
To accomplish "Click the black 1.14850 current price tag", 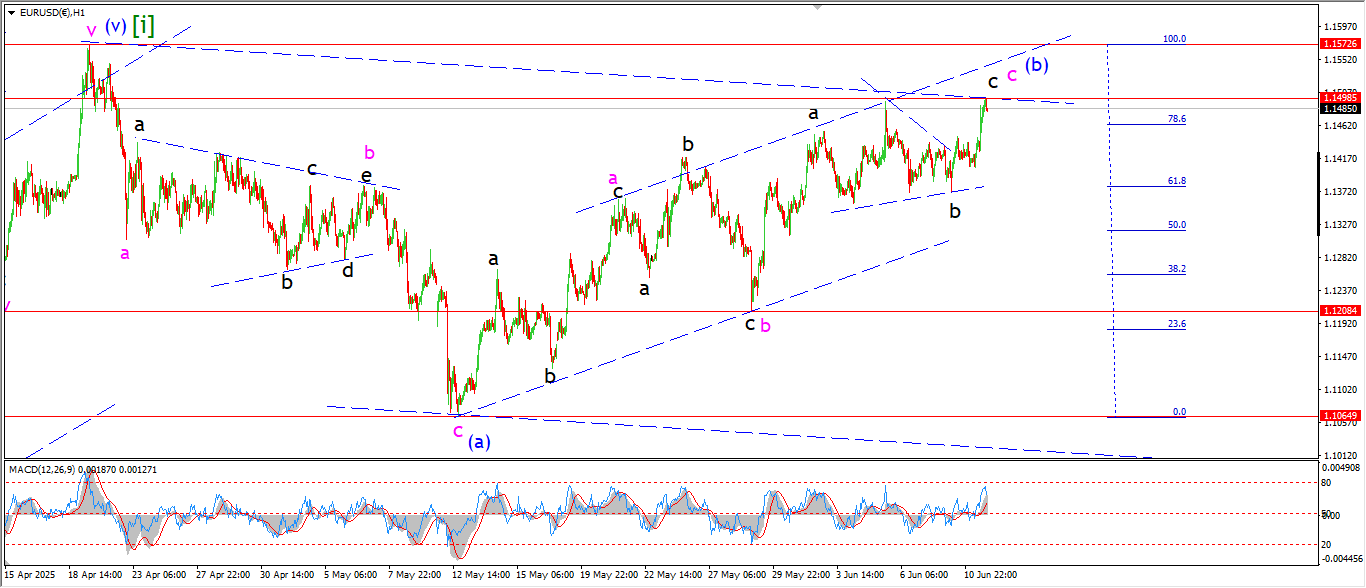I will click(x=1341, y=108).
